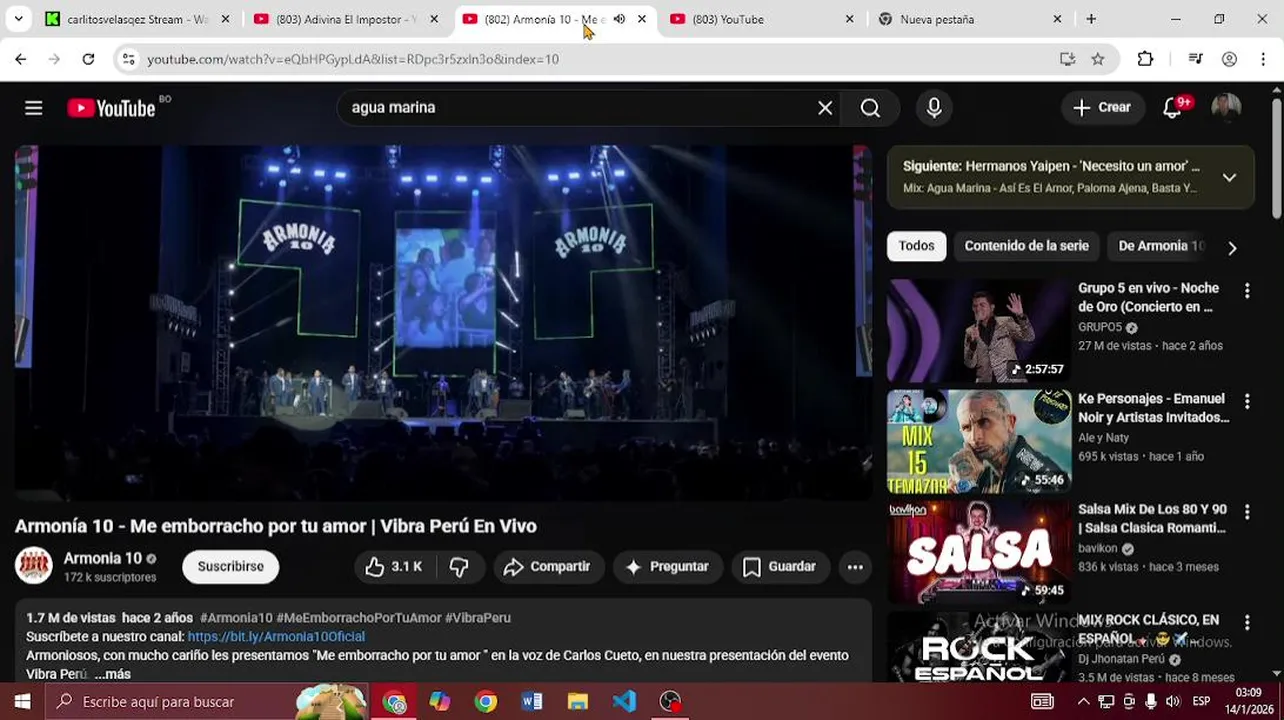1284x720 pixels.
Task: Clear the search text with the X
Action: [825, 108]
